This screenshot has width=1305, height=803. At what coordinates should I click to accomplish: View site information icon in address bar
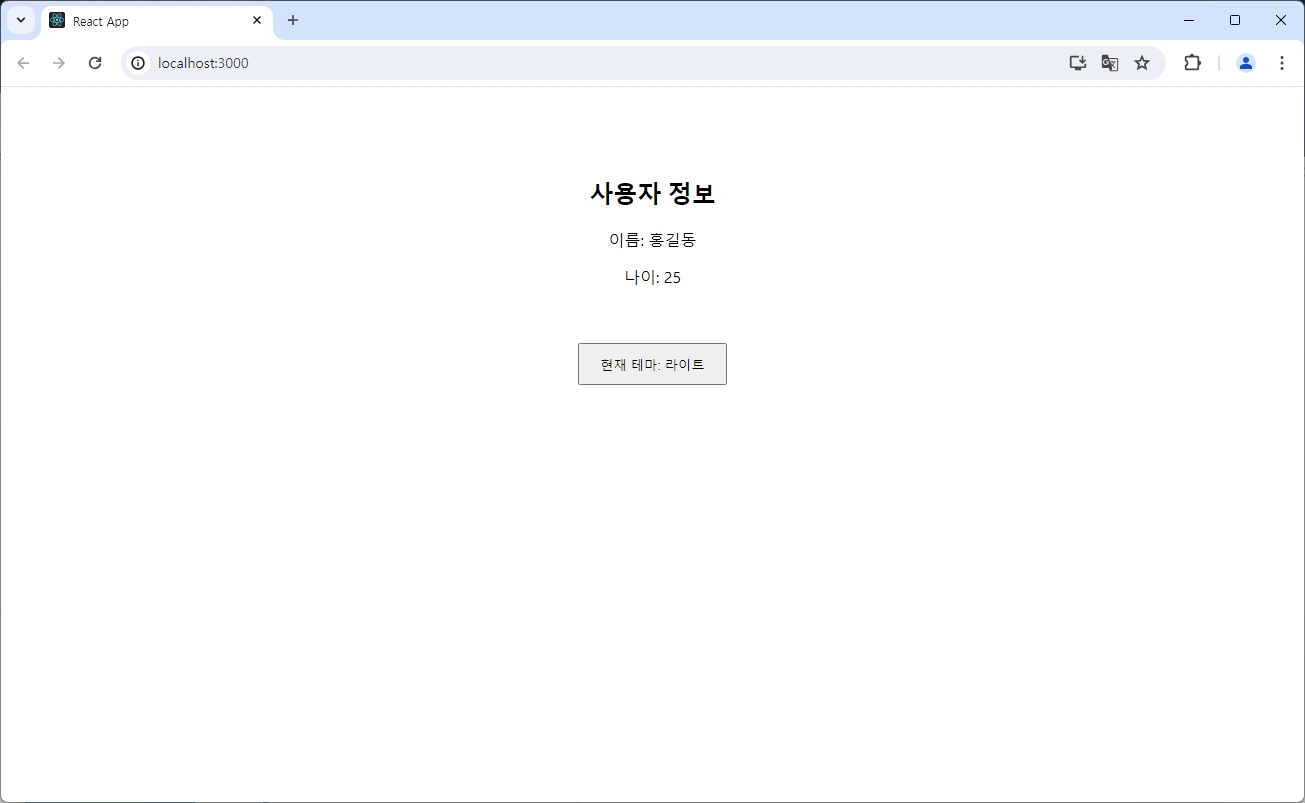coord(139,63)
